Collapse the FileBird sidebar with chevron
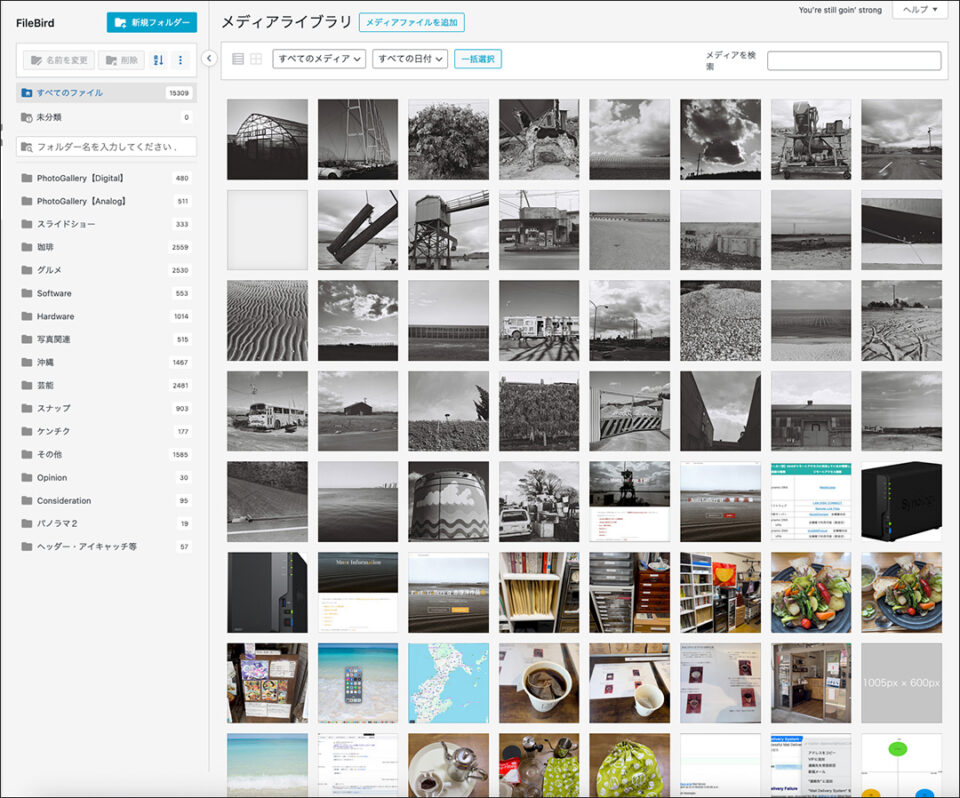The width and height of the screenshot is (960, 798). (x=209, y=58)
